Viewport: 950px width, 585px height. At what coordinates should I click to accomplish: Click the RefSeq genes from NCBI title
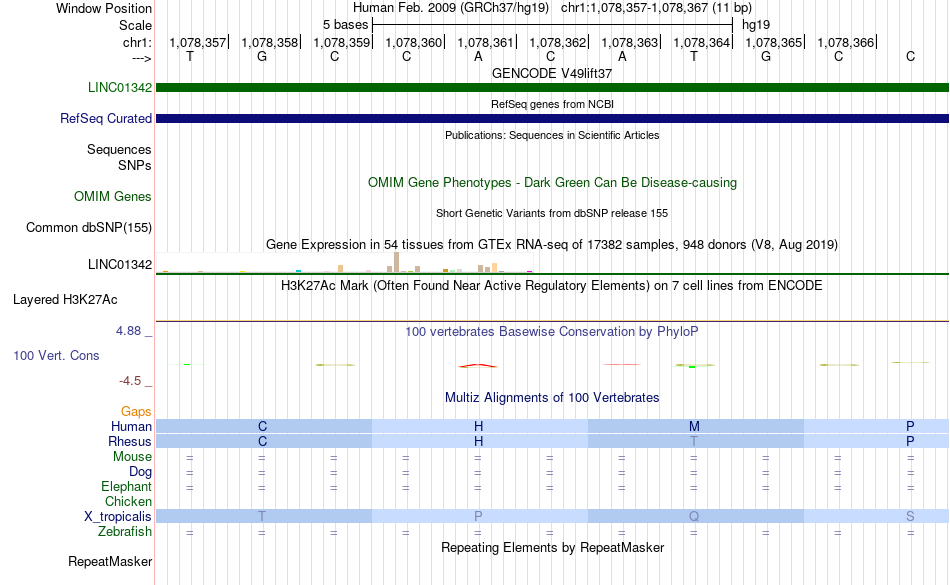[x=552, y=104]
